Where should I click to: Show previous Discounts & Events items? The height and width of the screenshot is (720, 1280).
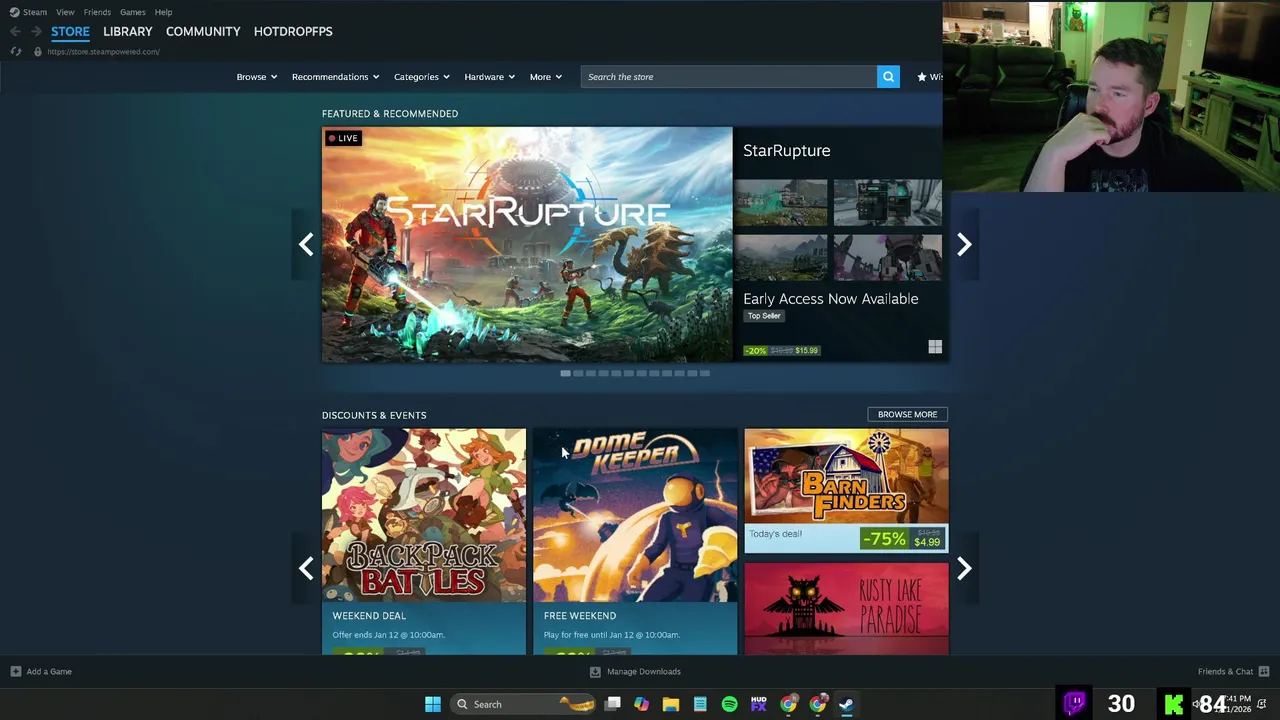[x=306, y=568]
